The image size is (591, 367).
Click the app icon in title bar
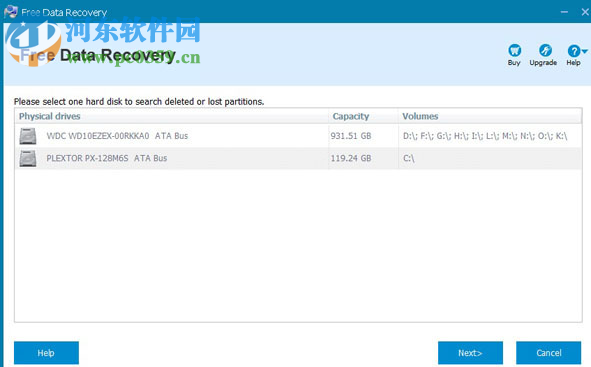11,12
